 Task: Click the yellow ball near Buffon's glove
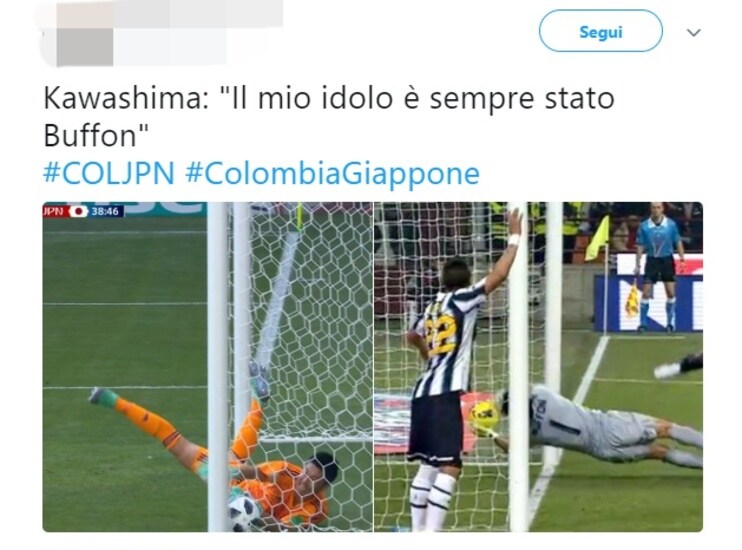[x=485, y=413]
